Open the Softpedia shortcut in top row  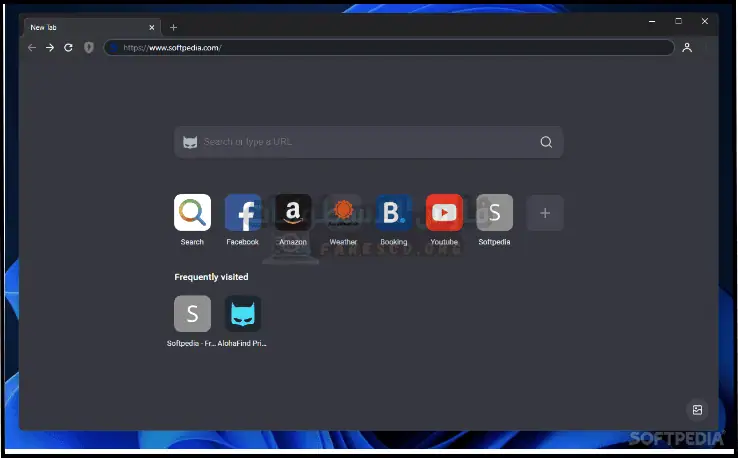(x=494, y=213)
